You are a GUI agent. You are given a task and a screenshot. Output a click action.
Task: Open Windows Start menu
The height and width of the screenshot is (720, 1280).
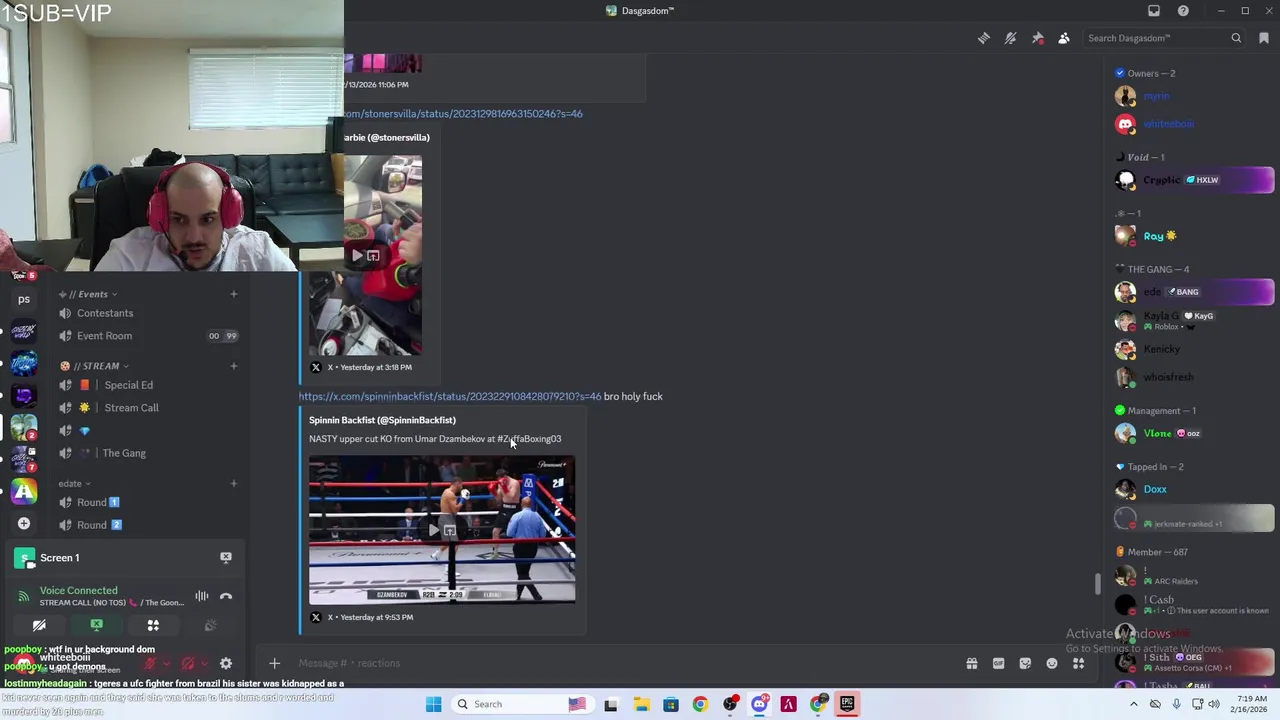click(x=433, y=704)
